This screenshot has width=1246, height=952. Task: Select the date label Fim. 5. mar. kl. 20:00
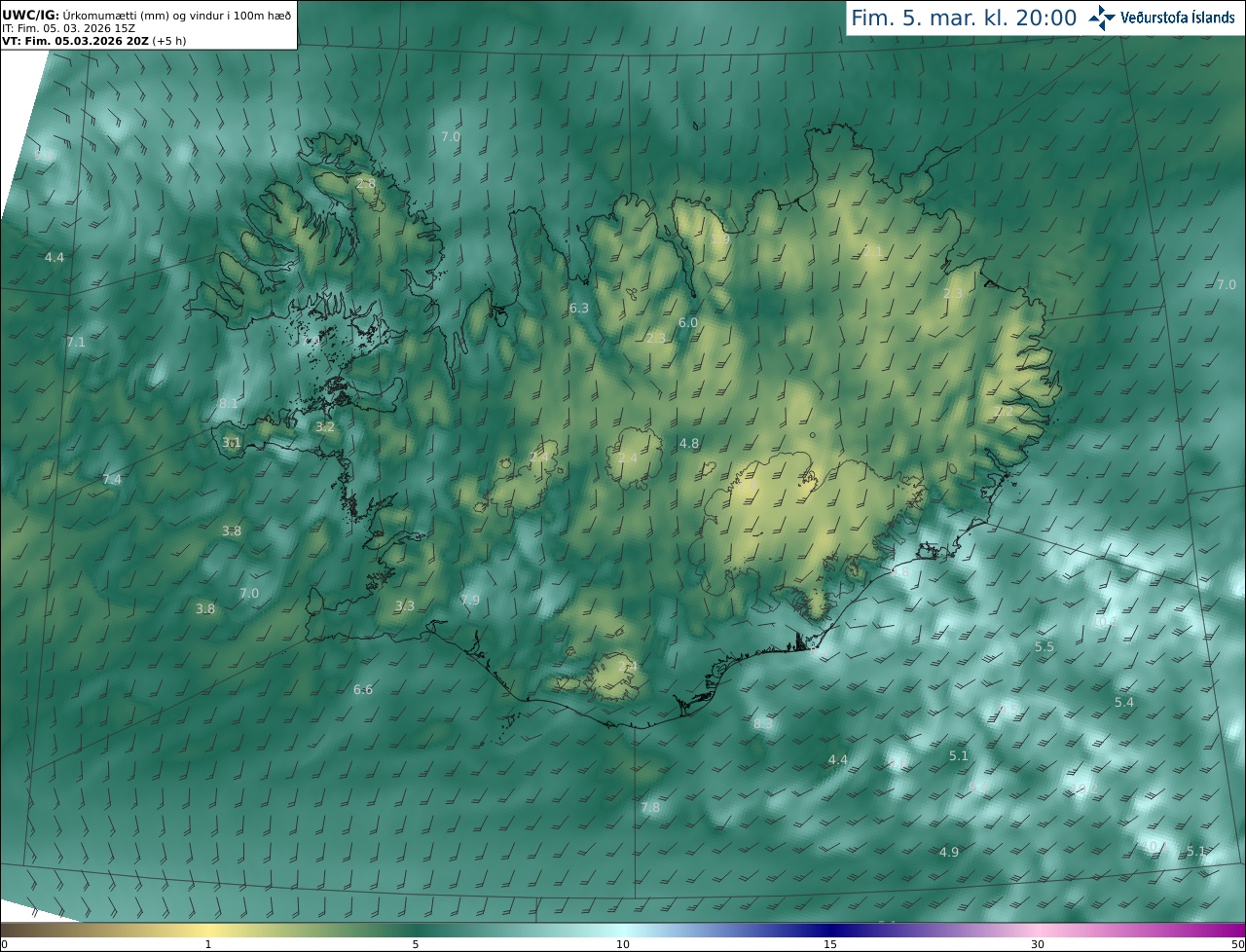click(x=964, y=18)
